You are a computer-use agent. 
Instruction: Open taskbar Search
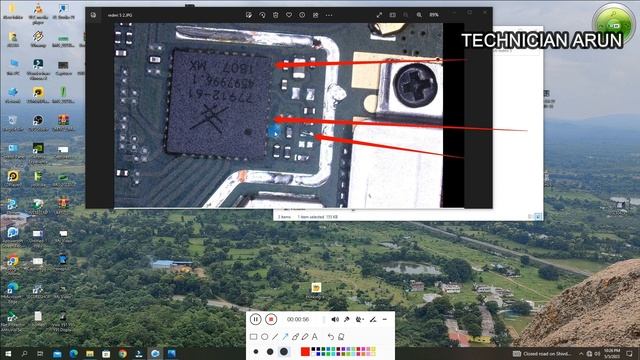[x=24, y=353]
